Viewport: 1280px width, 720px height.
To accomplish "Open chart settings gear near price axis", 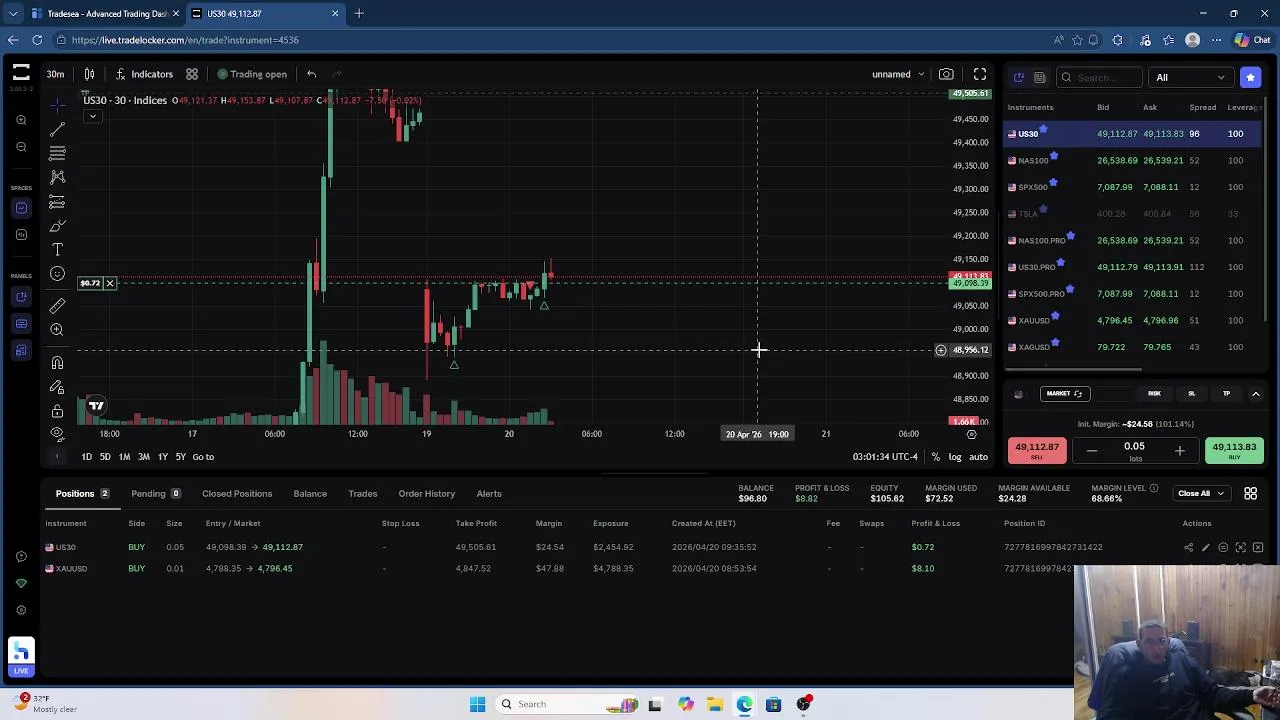I will pos(971,434).
